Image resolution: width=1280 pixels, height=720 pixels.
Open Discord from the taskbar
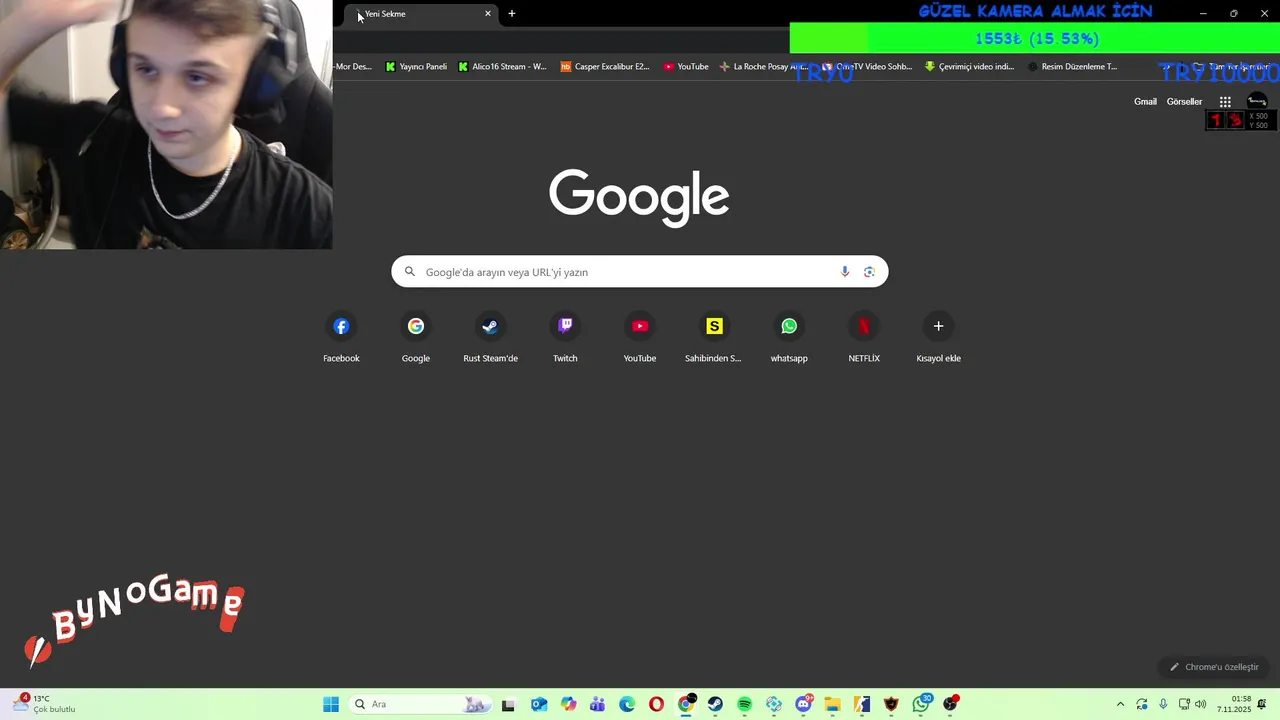tap(803, 705)
